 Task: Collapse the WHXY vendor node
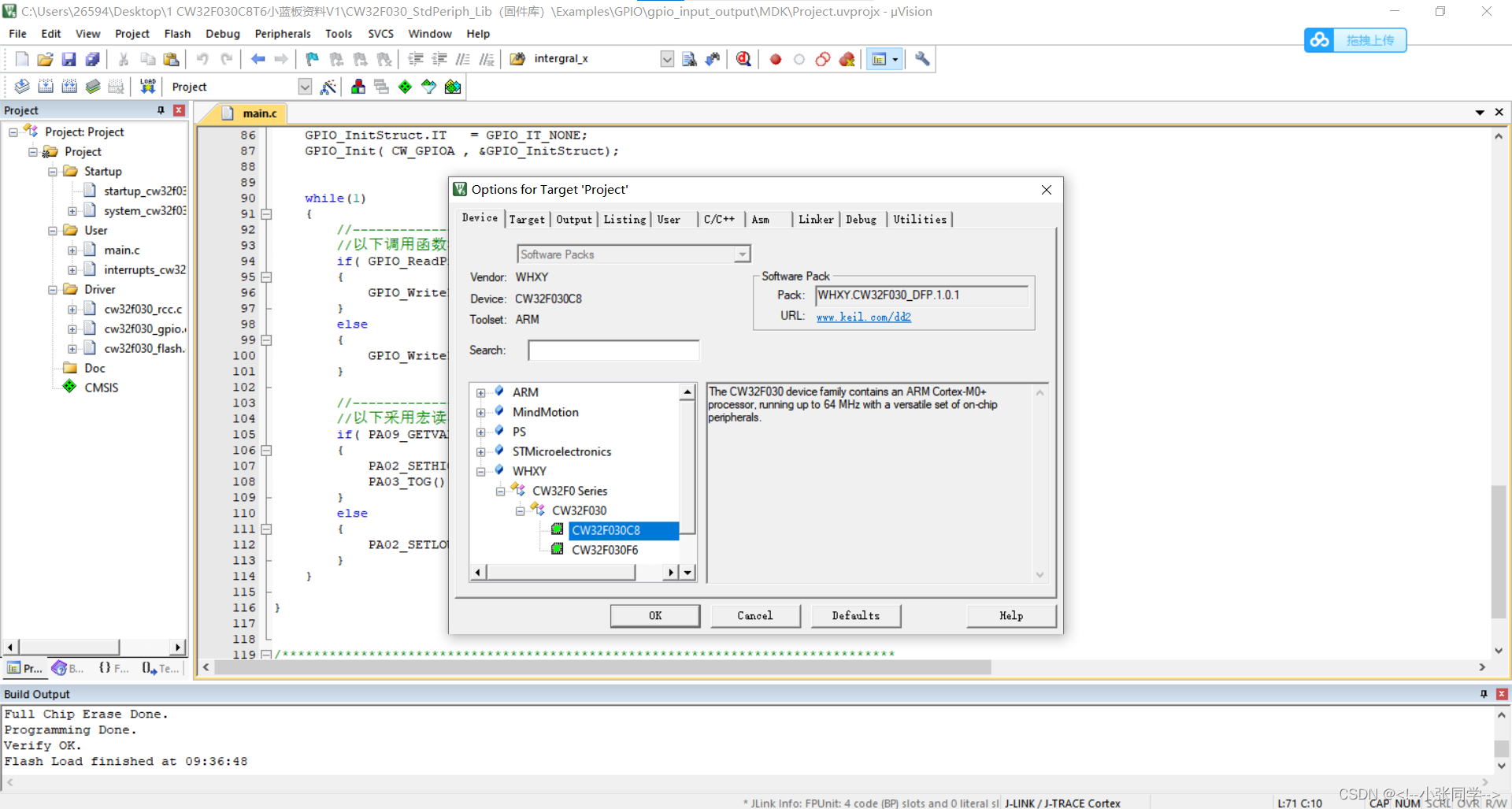[x=480, y=471]
